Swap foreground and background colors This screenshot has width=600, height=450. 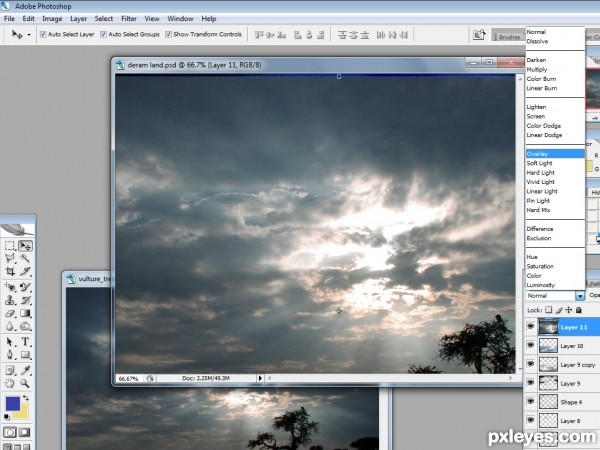26,398
